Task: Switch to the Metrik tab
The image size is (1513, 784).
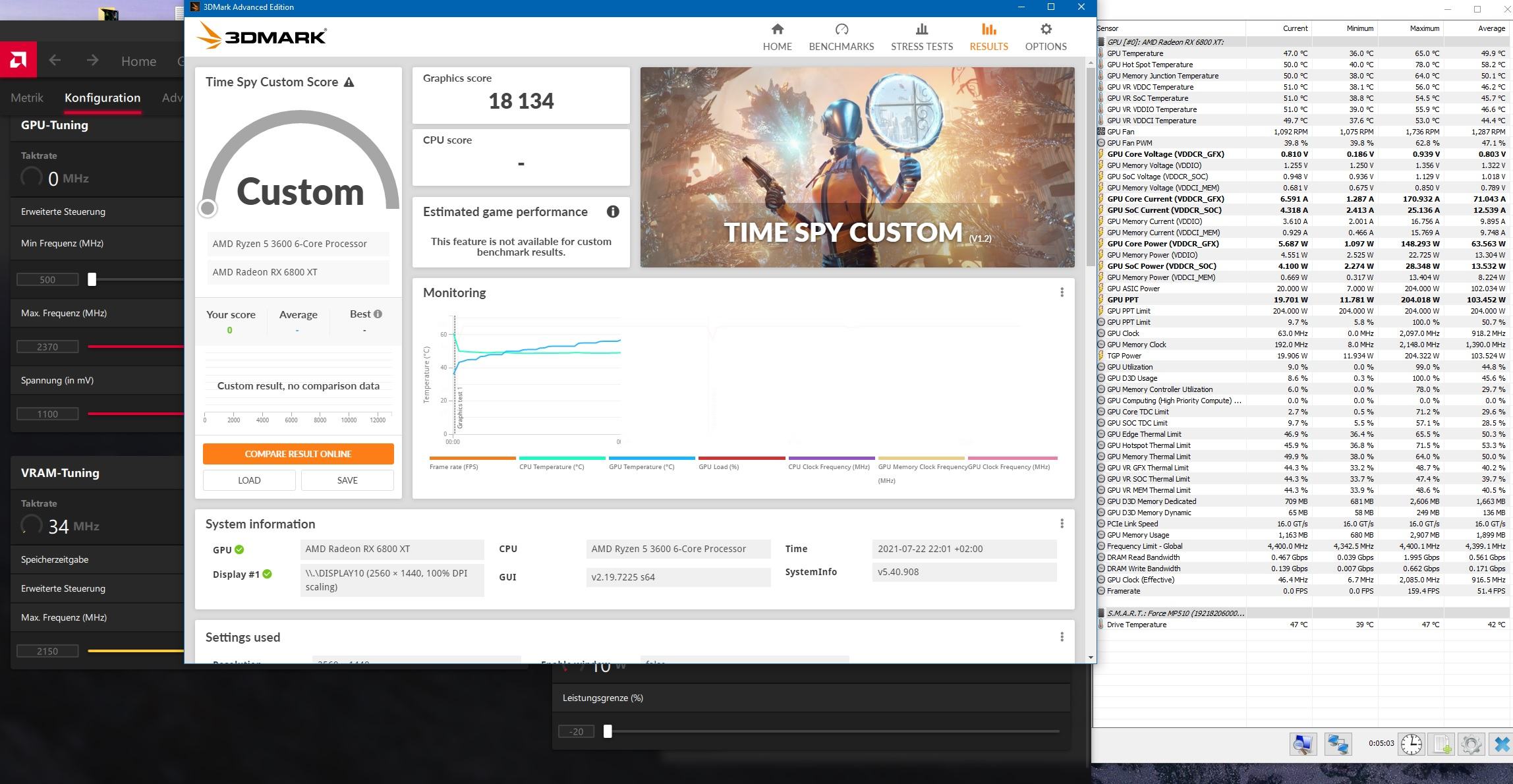Action: tap(27, 98)
